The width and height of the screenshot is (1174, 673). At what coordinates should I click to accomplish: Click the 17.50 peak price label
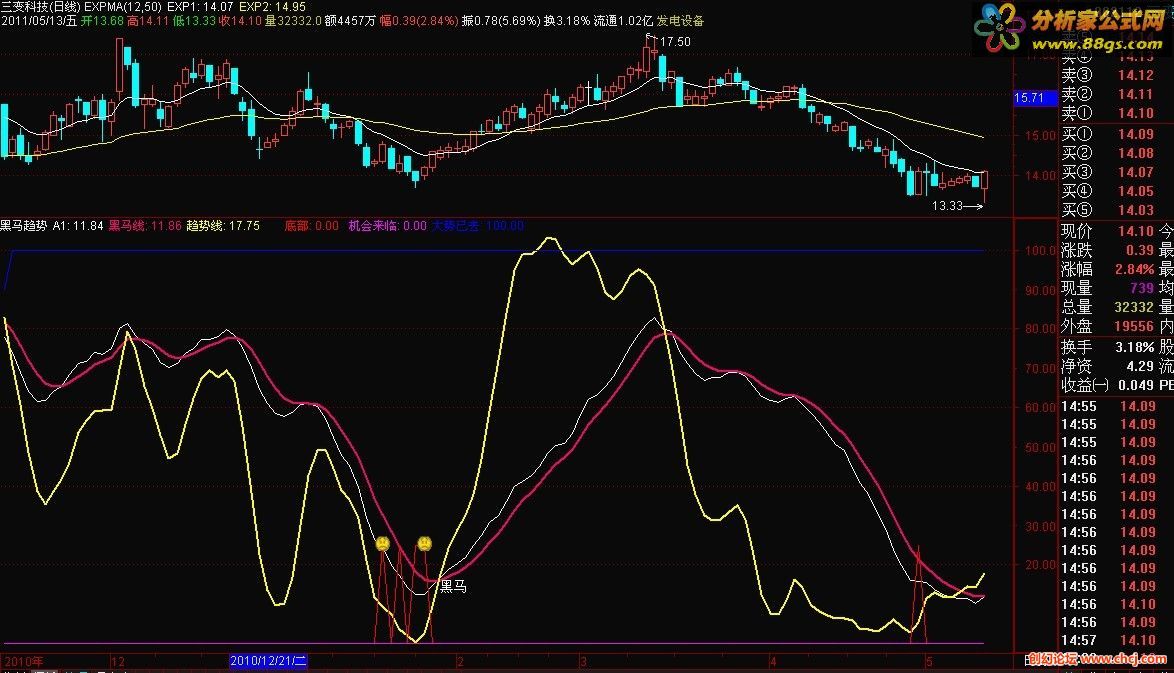(x=675, y=42)
